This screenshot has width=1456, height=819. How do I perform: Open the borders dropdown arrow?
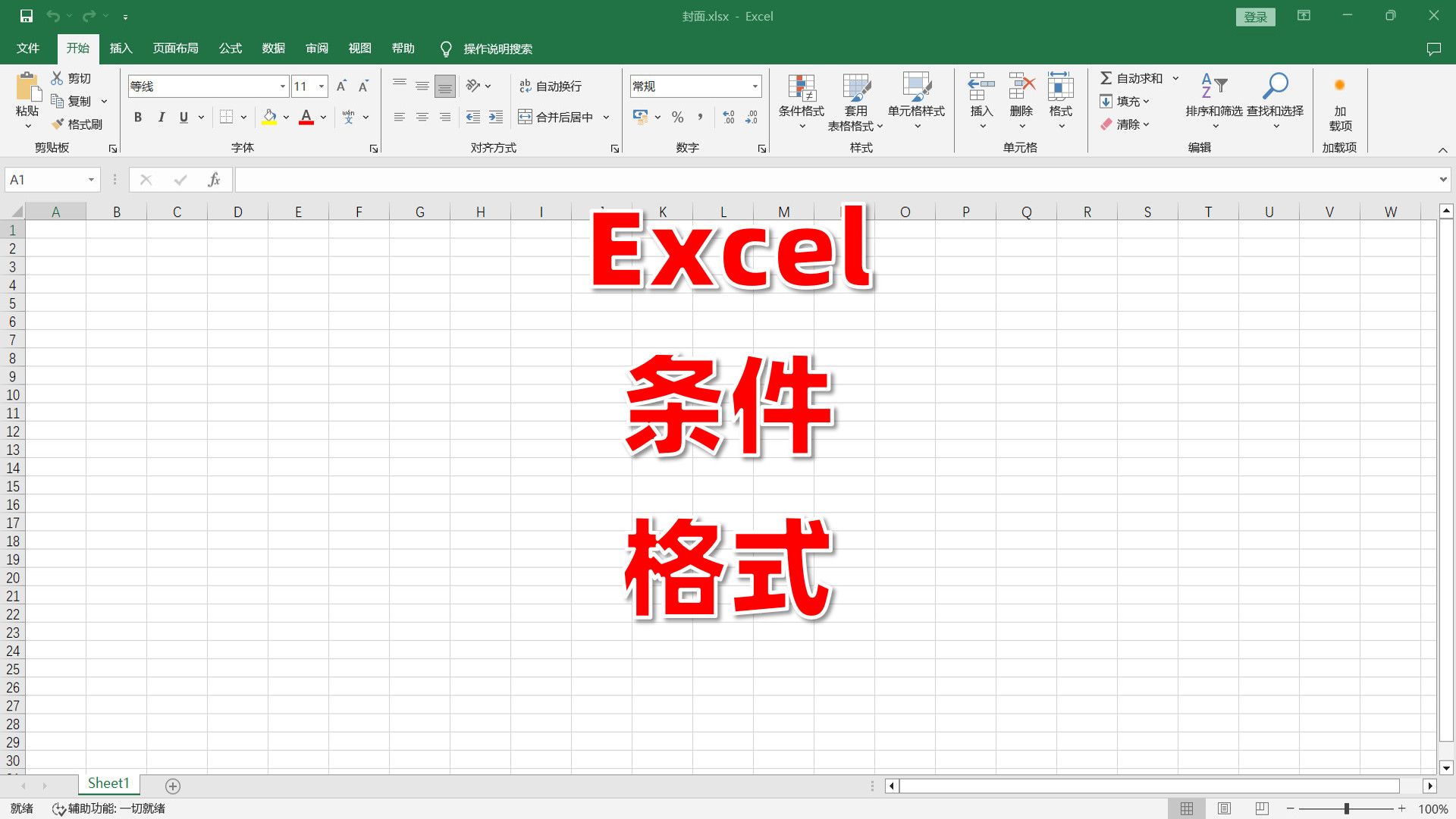tap(243, 117)
